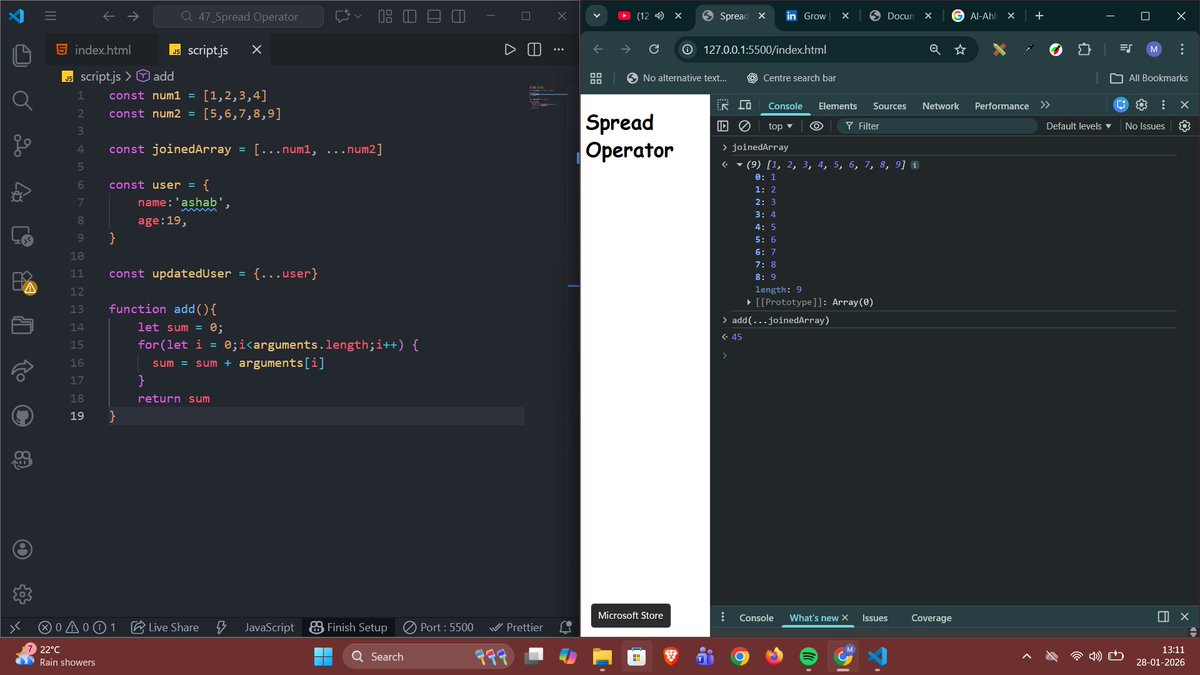The image size is (1200, 675).
Task: Open the Chrome Extensions puzzle icon
Action: (1084, 50)
